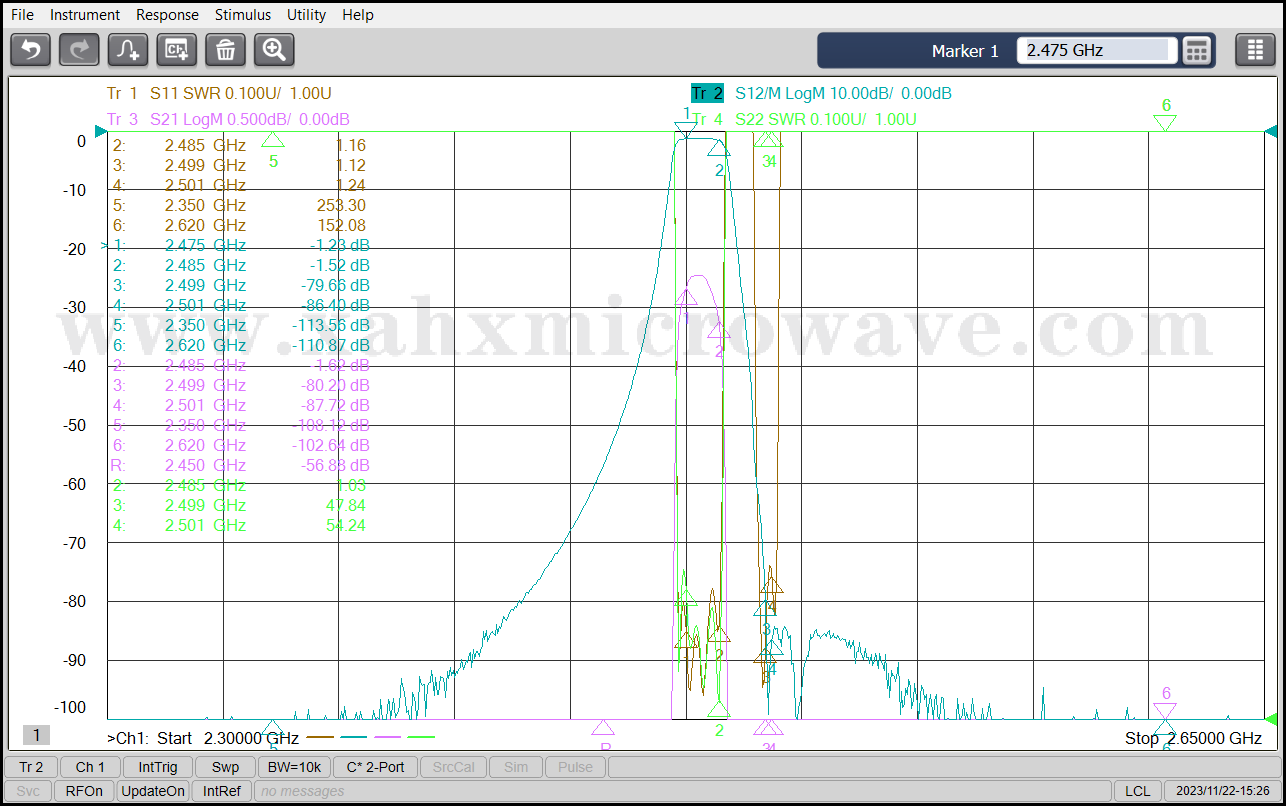The image size is (1286, 806).
Task: Click the Marker 1 frequency input field
Action: 1097,50
